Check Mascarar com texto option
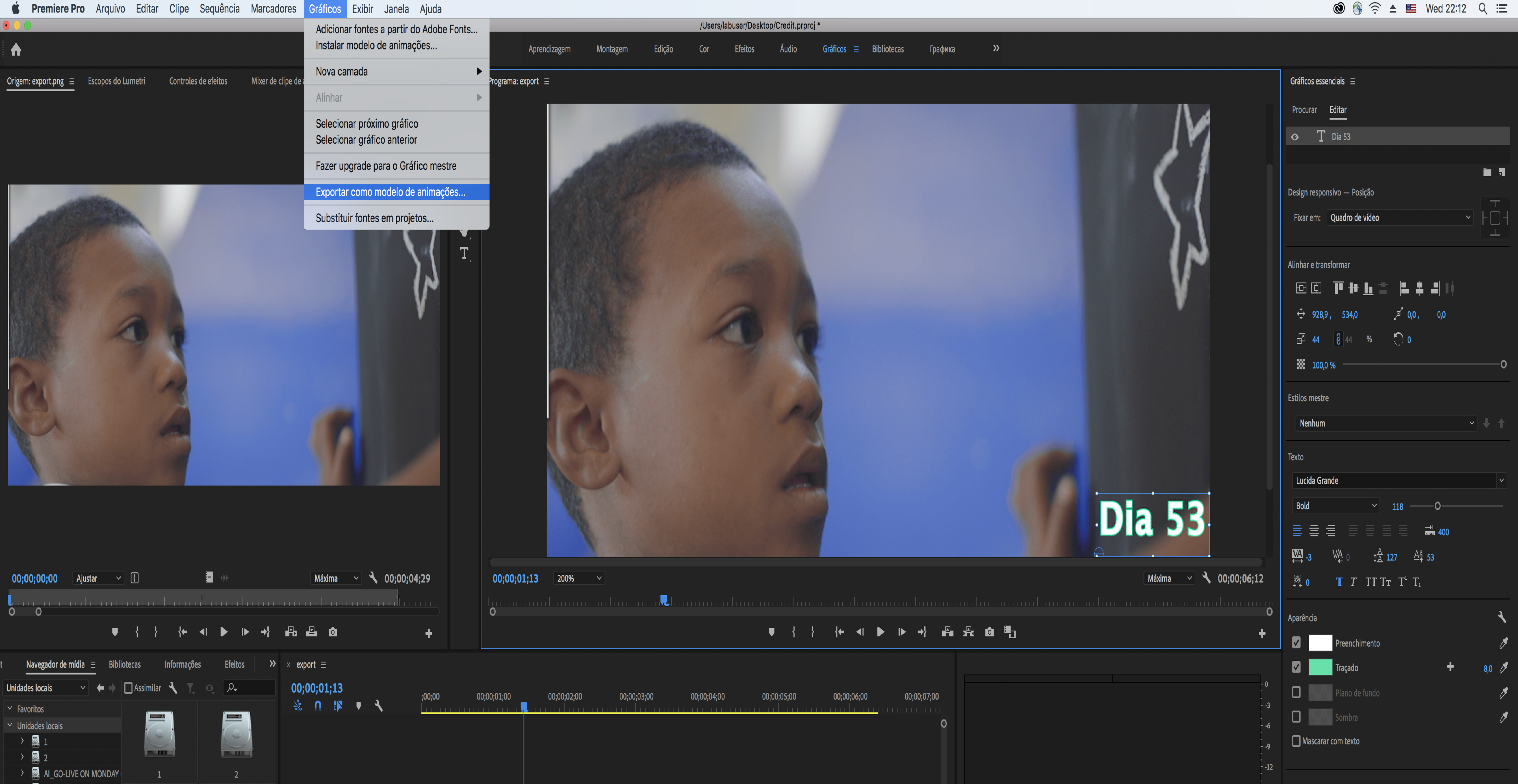 click(1296, 741)
